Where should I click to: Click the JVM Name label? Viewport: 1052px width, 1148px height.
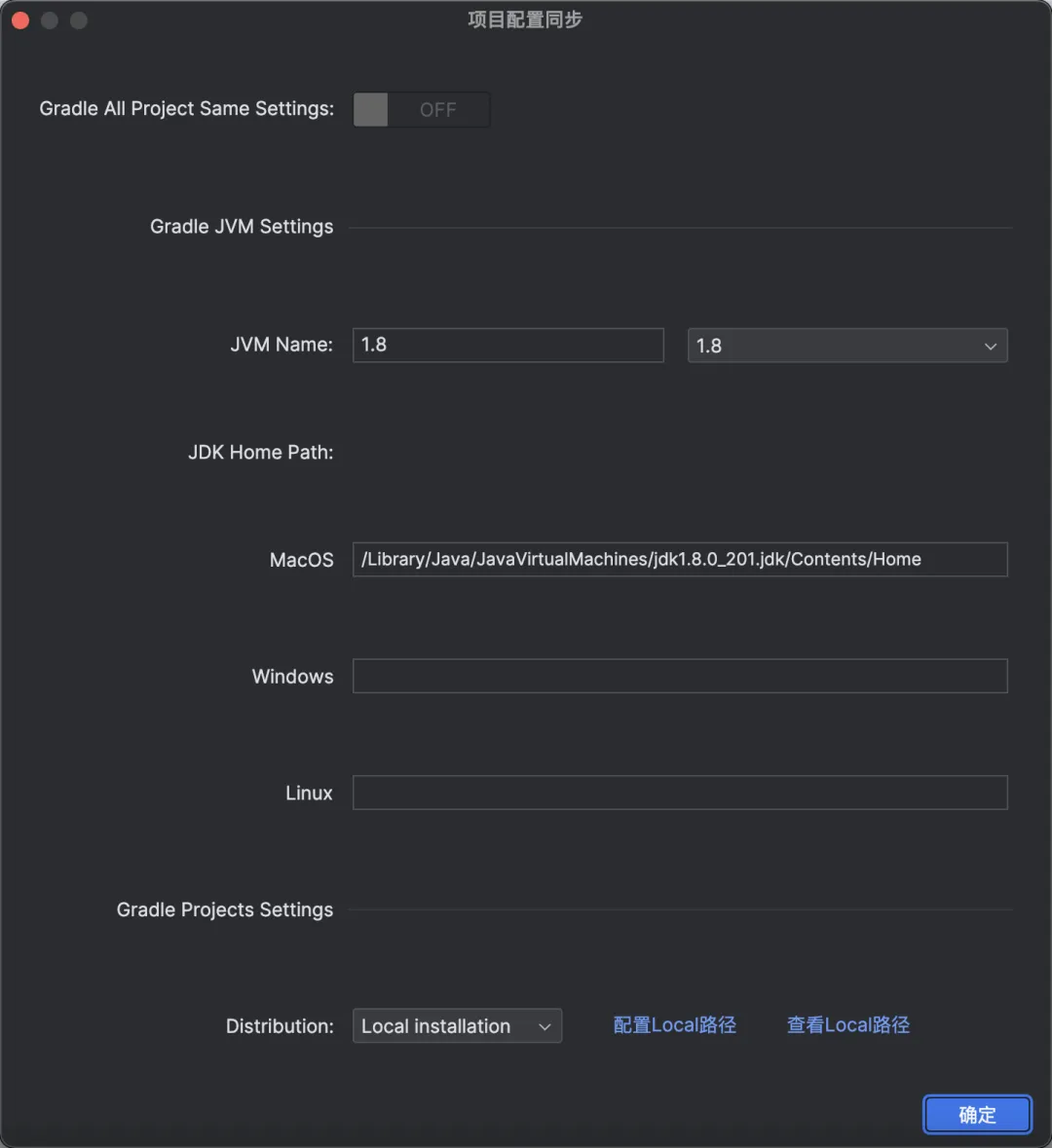coord(282,345)
